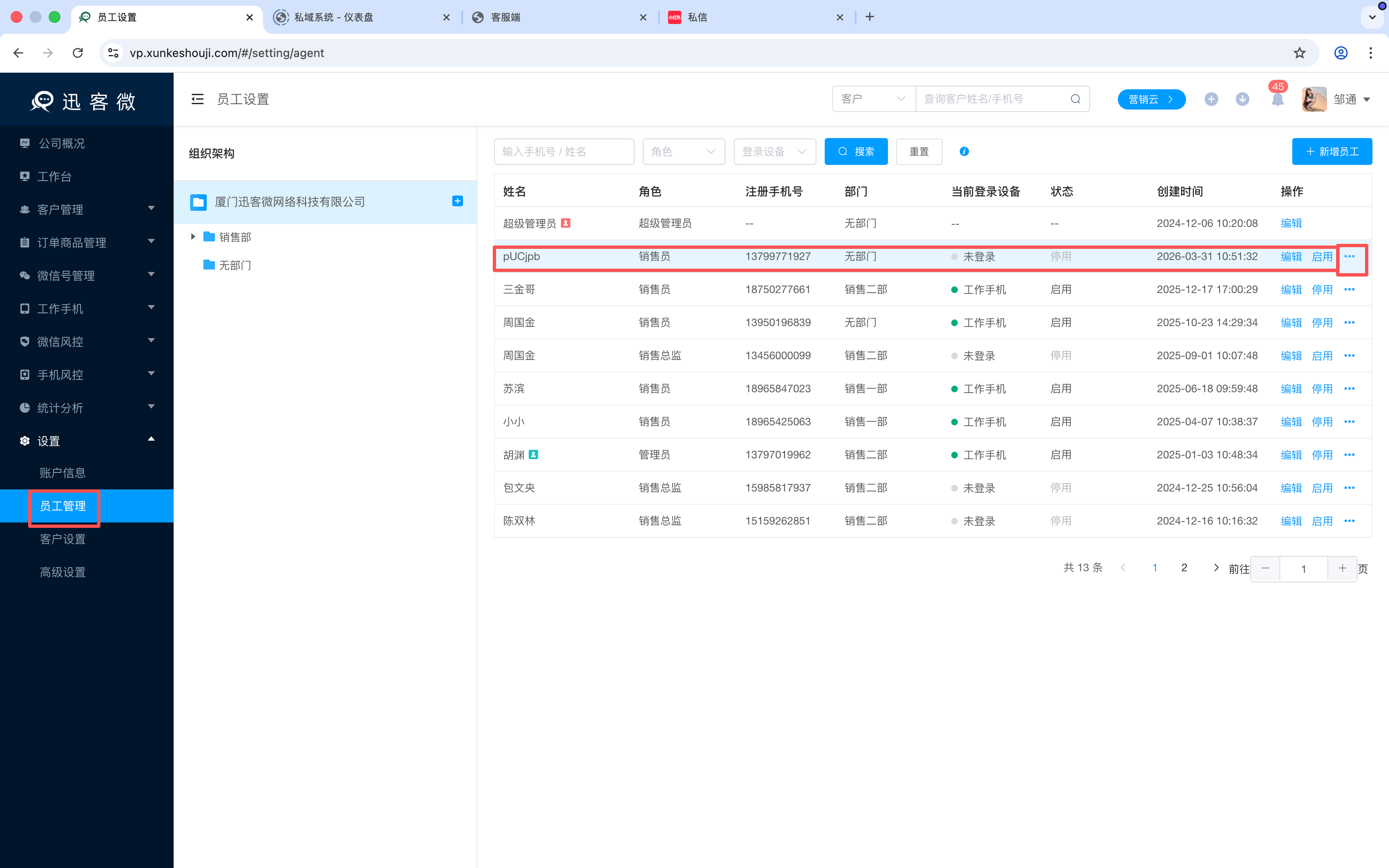This screenshot has width=1389, height=868.
Task: Bookmark this page with the star icon
Action: pos(1299,53)
